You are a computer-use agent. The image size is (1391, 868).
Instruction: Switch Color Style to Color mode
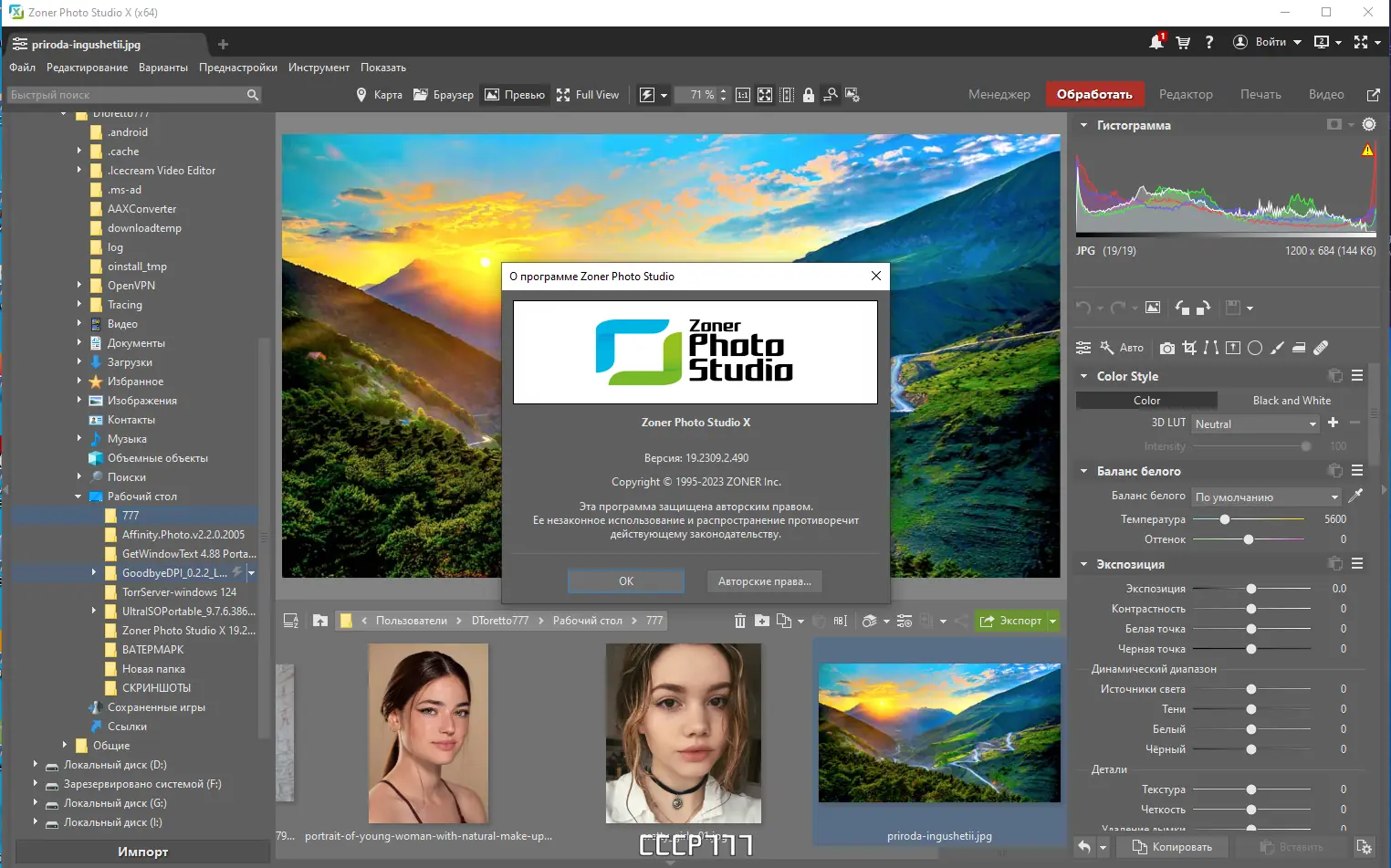[1146, 401]
